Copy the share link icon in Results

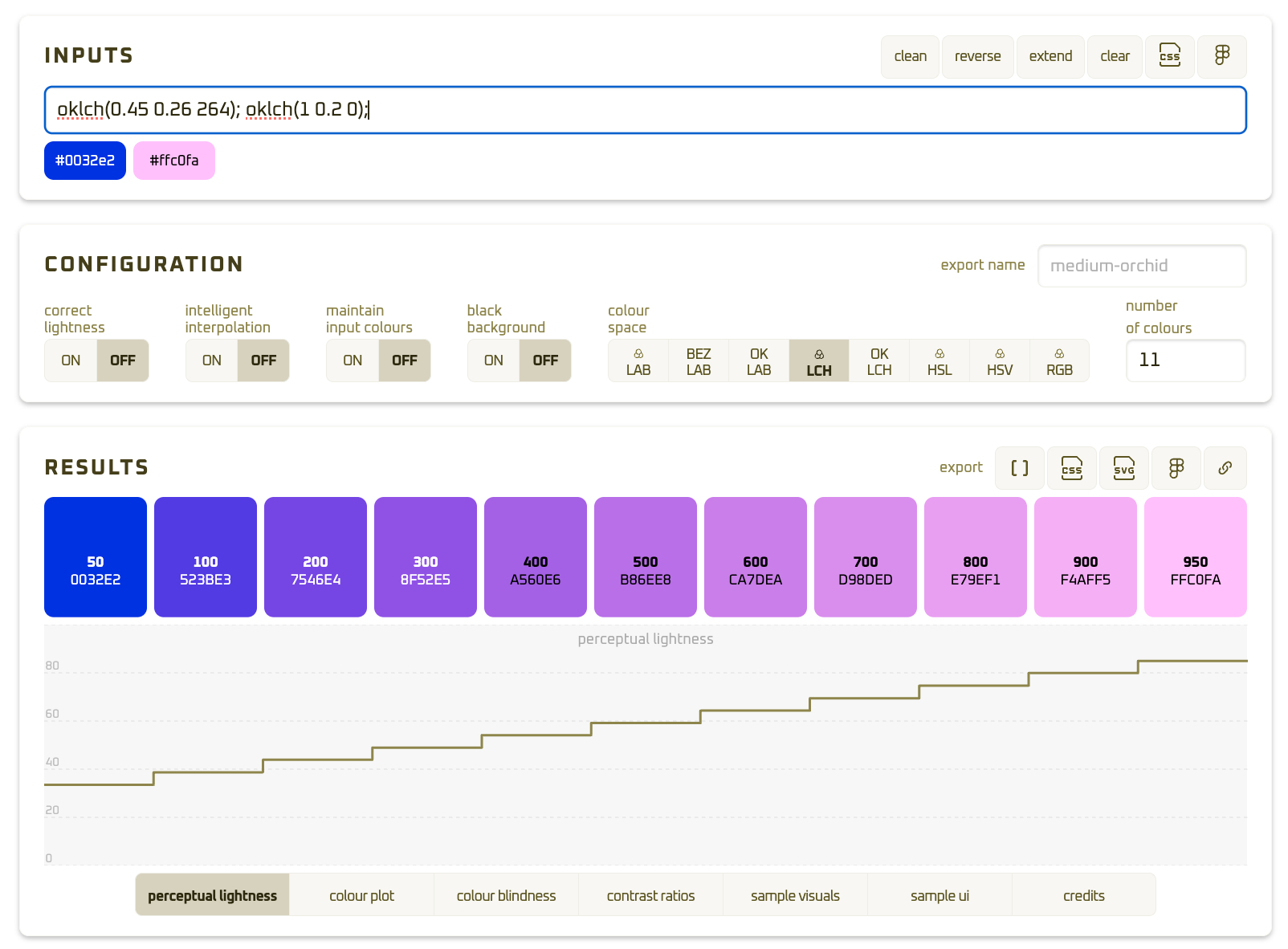pos(1225,468)
